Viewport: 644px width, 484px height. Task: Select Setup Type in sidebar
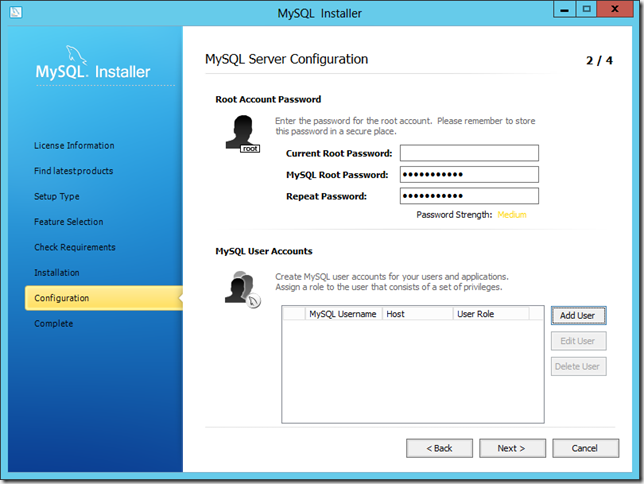tap(57, 197)
